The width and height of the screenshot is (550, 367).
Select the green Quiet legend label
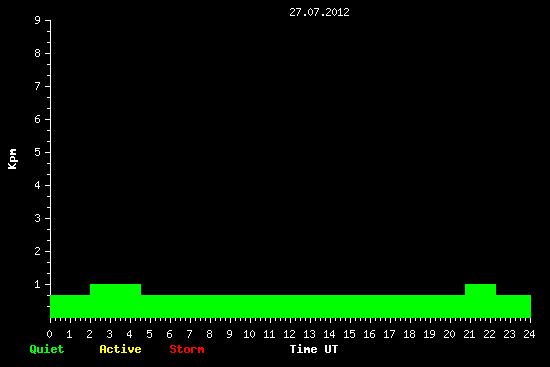[47, 349]
